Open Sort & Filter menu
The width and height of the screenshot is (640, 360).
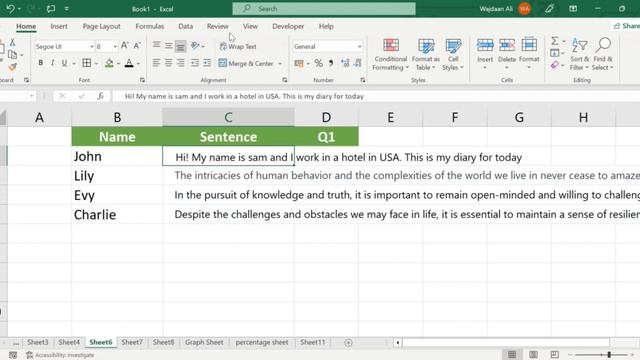point(580,54)
